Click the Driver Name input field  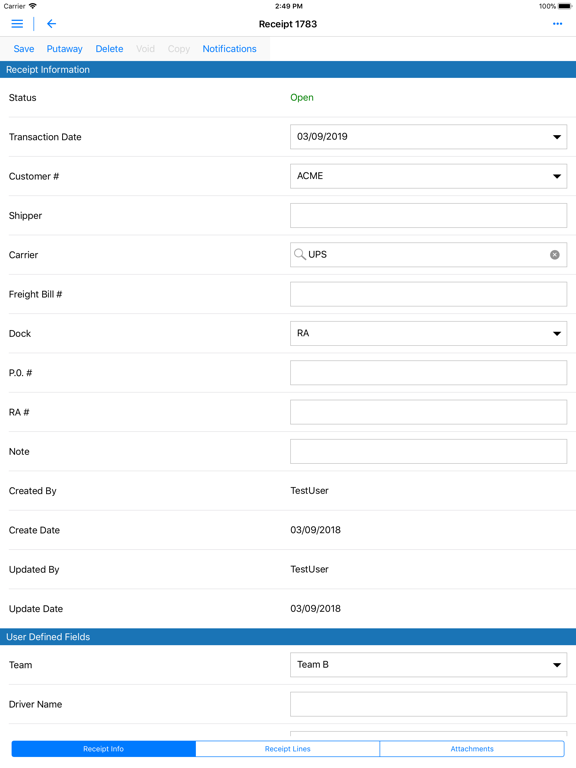coord(429,704)
